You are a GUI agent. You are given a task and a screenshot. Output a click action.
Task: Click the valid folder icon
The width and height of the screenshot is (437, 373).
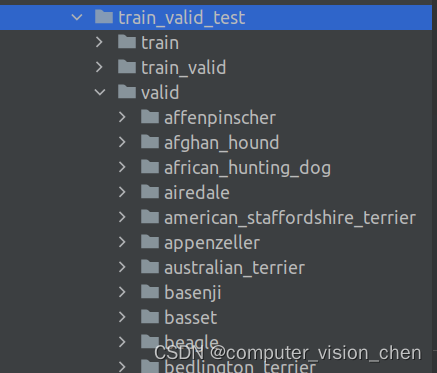[127, 92]
